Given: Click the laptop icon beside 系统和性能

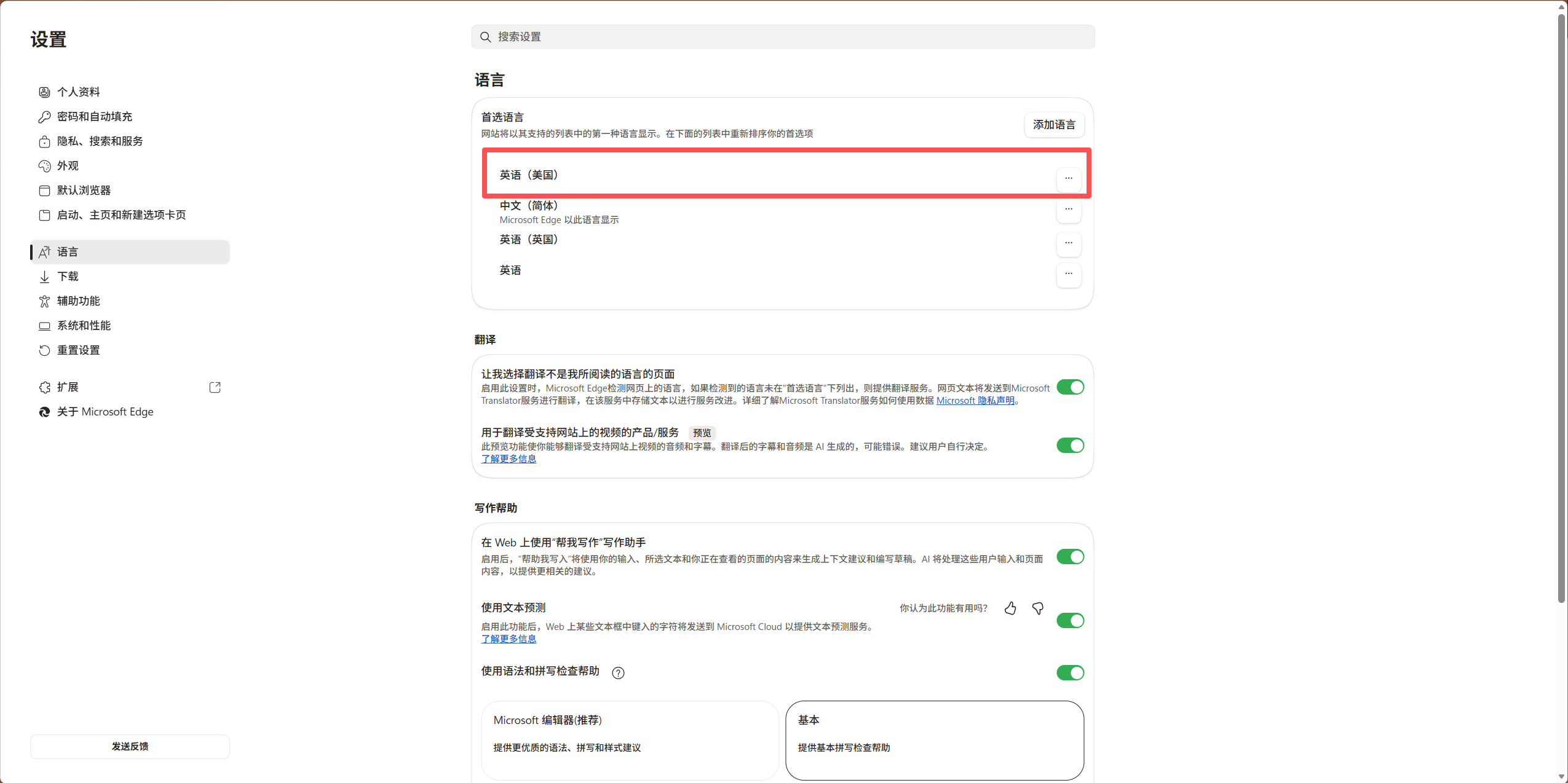Looking at the screenshot, I should [44, 326].
